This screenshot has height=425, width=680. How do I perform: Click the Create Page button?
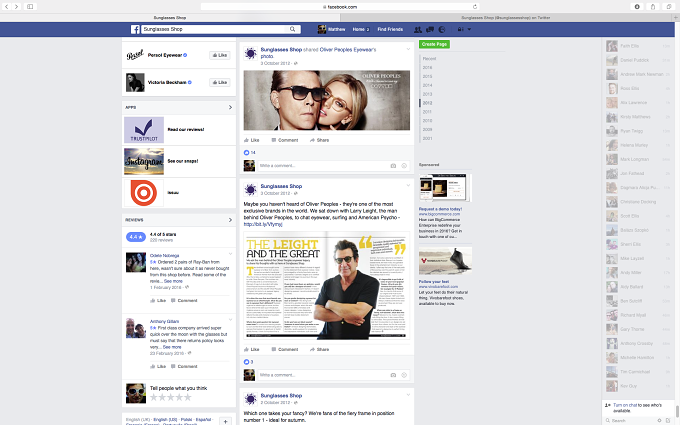(x=434, y=44)
